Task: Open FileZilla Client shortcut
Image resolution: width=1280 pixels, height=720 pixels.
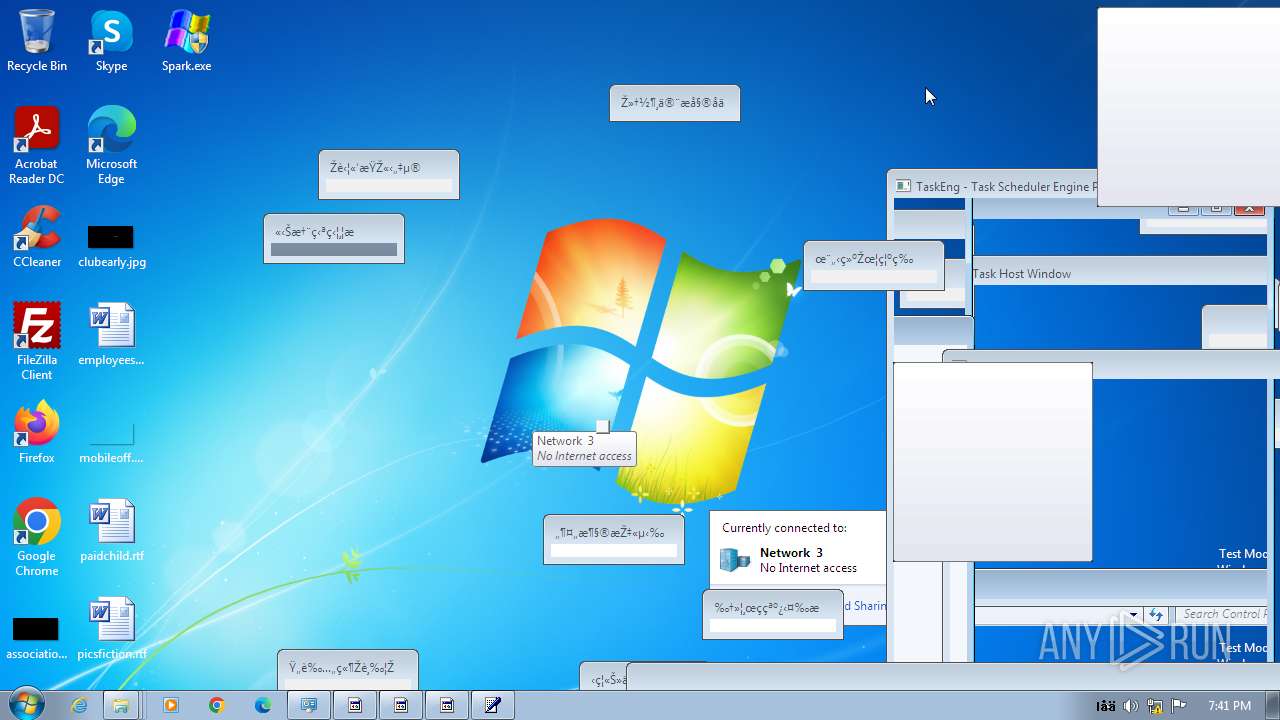Action: pyautogui.click(x=37, y=341)
